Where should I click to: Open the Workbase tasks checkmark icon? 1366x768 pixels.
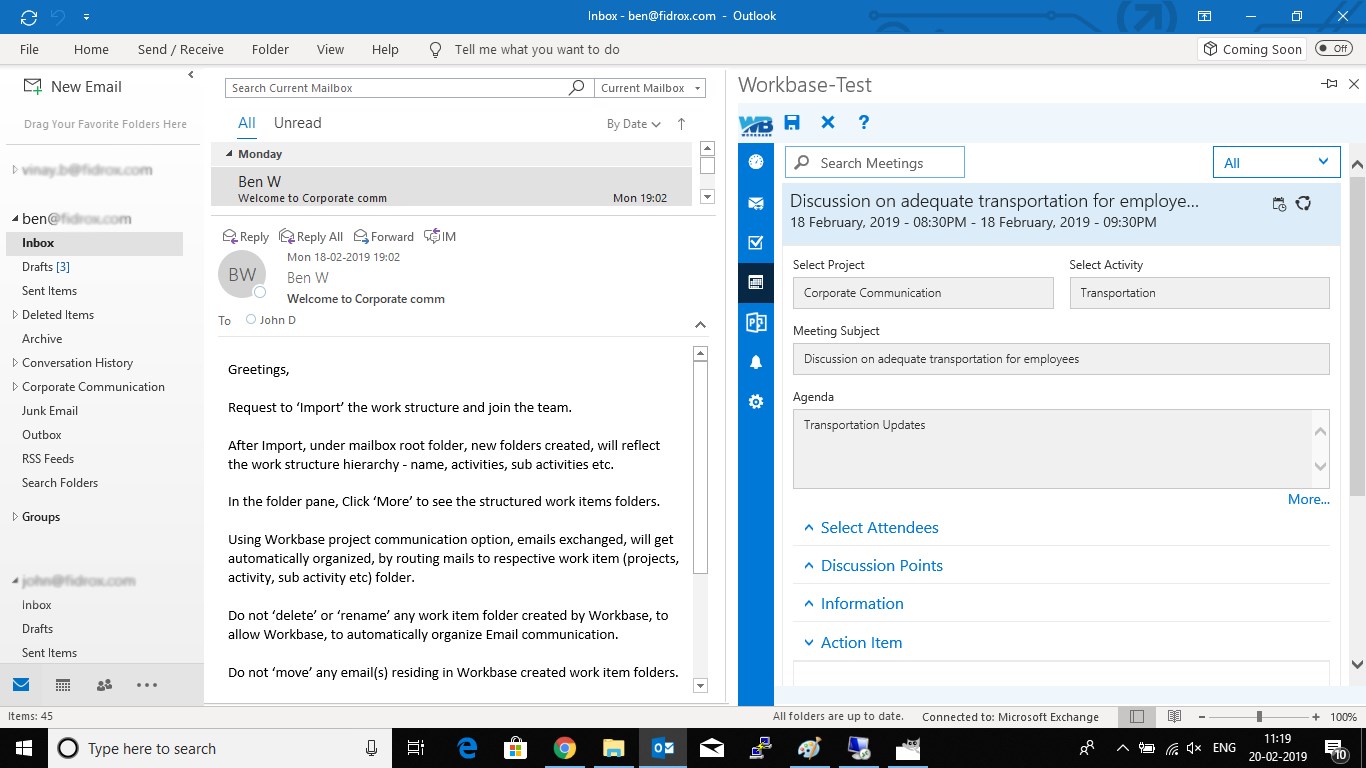(x=756, y=242)
